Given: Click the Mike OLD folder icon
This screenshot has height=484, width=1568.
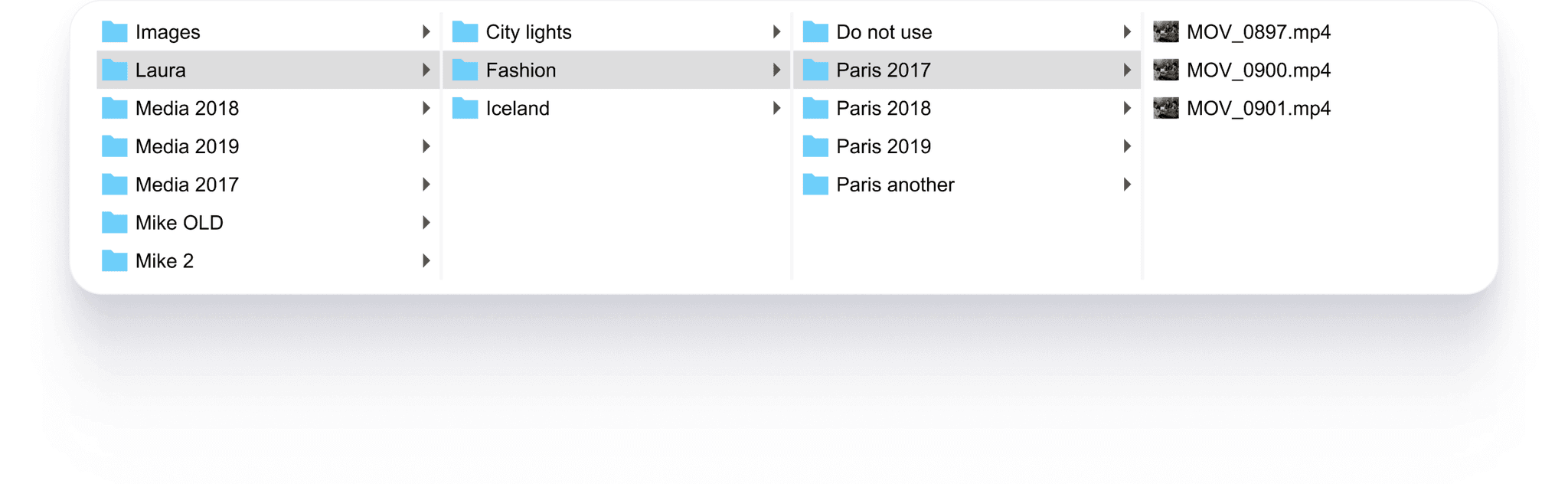Looking at the screenshot, I should 115,223.
